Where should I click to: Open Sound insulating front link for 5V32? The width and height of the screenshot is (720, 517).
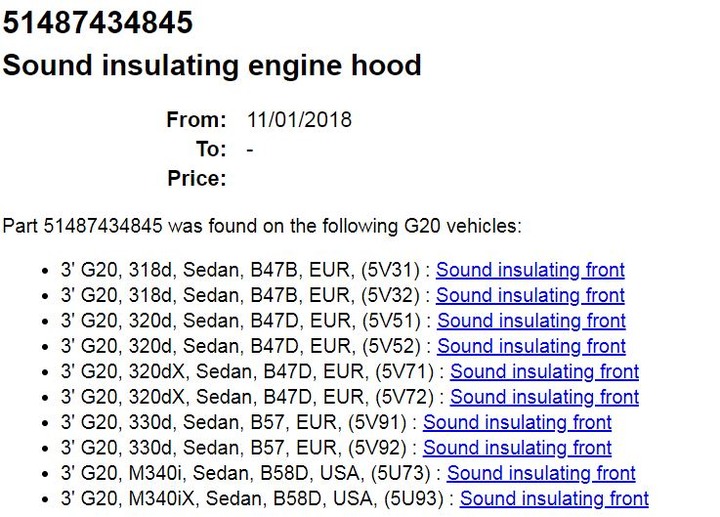click(530, 295)
